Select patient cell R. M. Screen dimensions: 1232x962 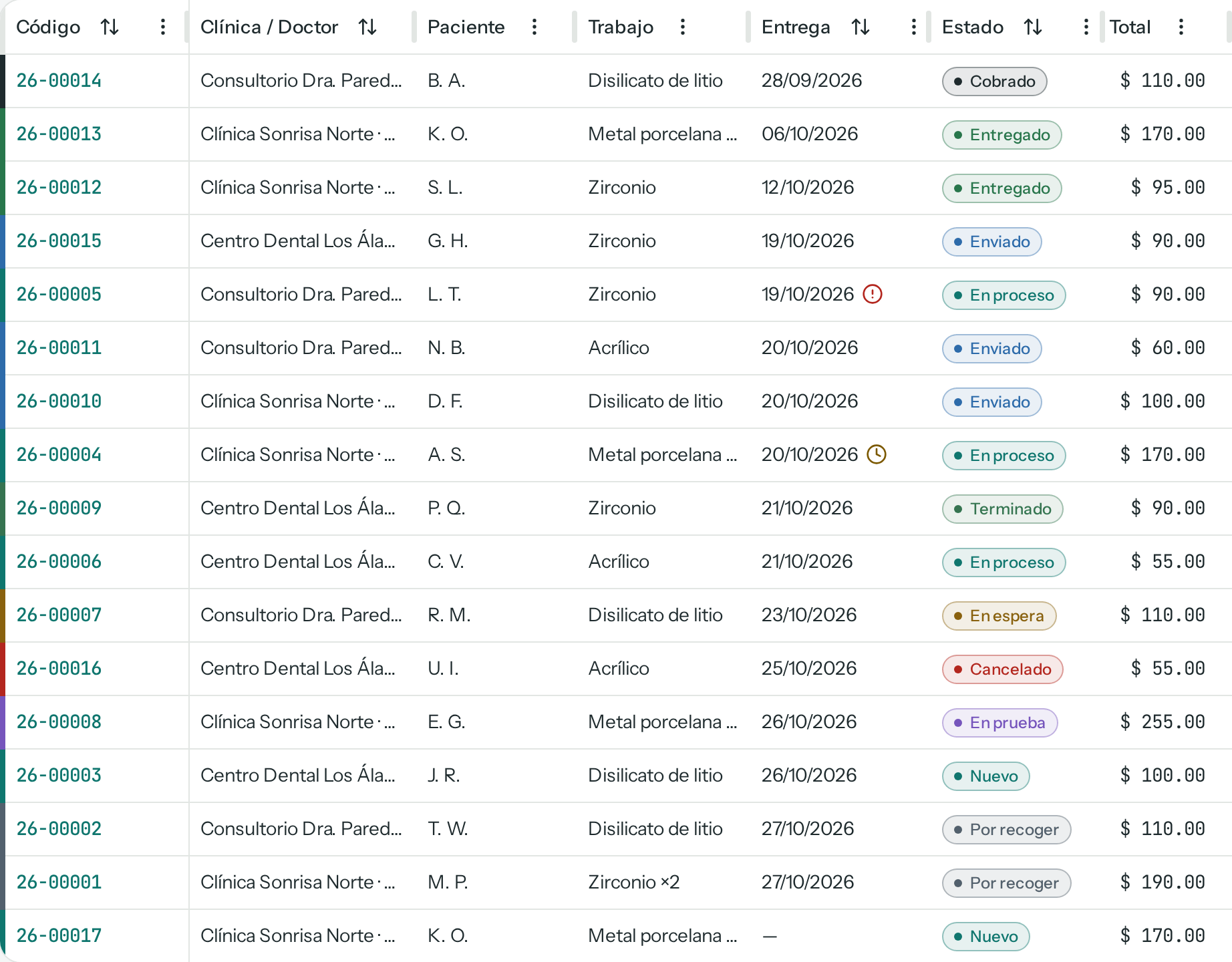pyautogui.click(x=449, y=615)
